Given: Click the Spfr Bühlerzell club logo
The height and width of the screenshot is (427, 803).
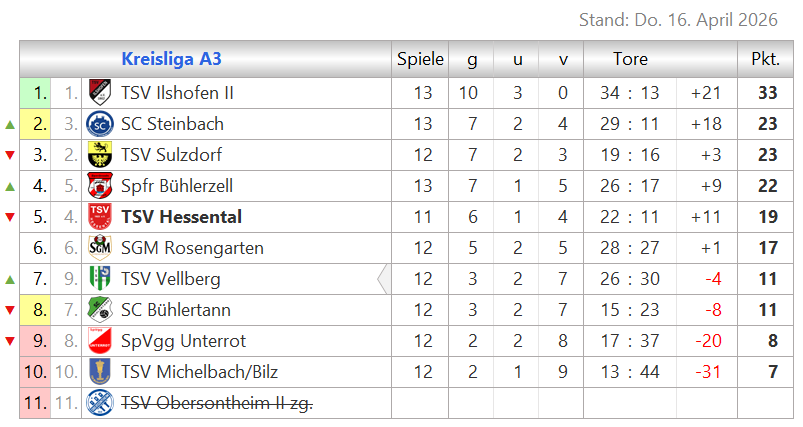Looking at the screenshot, I should tap(99, 186).
